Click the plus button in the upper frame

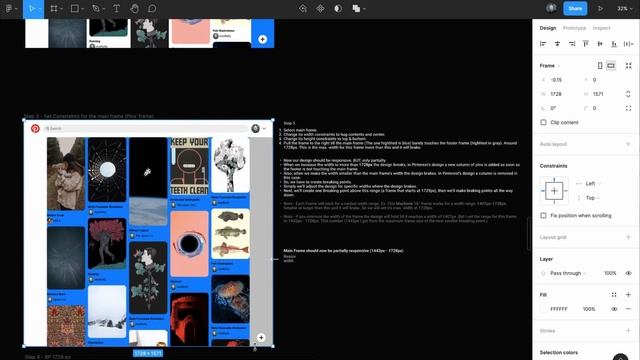coord(262,39)
